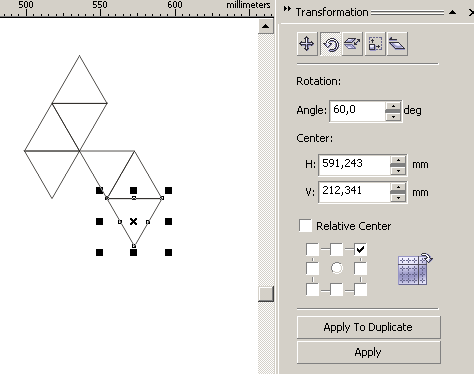The height and width of the screenshot is (374, 474).
Task: Increase the rotation Angle value
Action: (x=393, y=106)
